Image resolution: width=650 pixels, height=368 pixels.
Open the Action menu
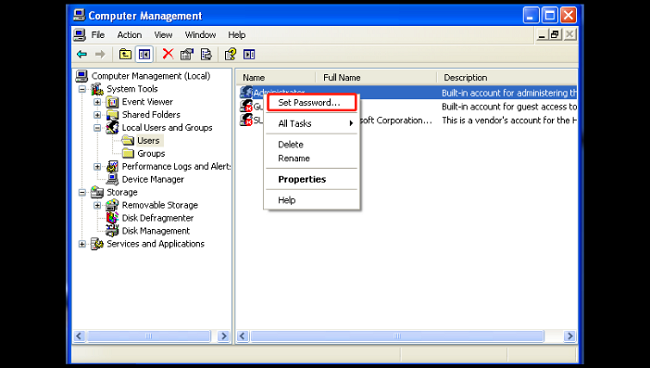pos(129,35)
